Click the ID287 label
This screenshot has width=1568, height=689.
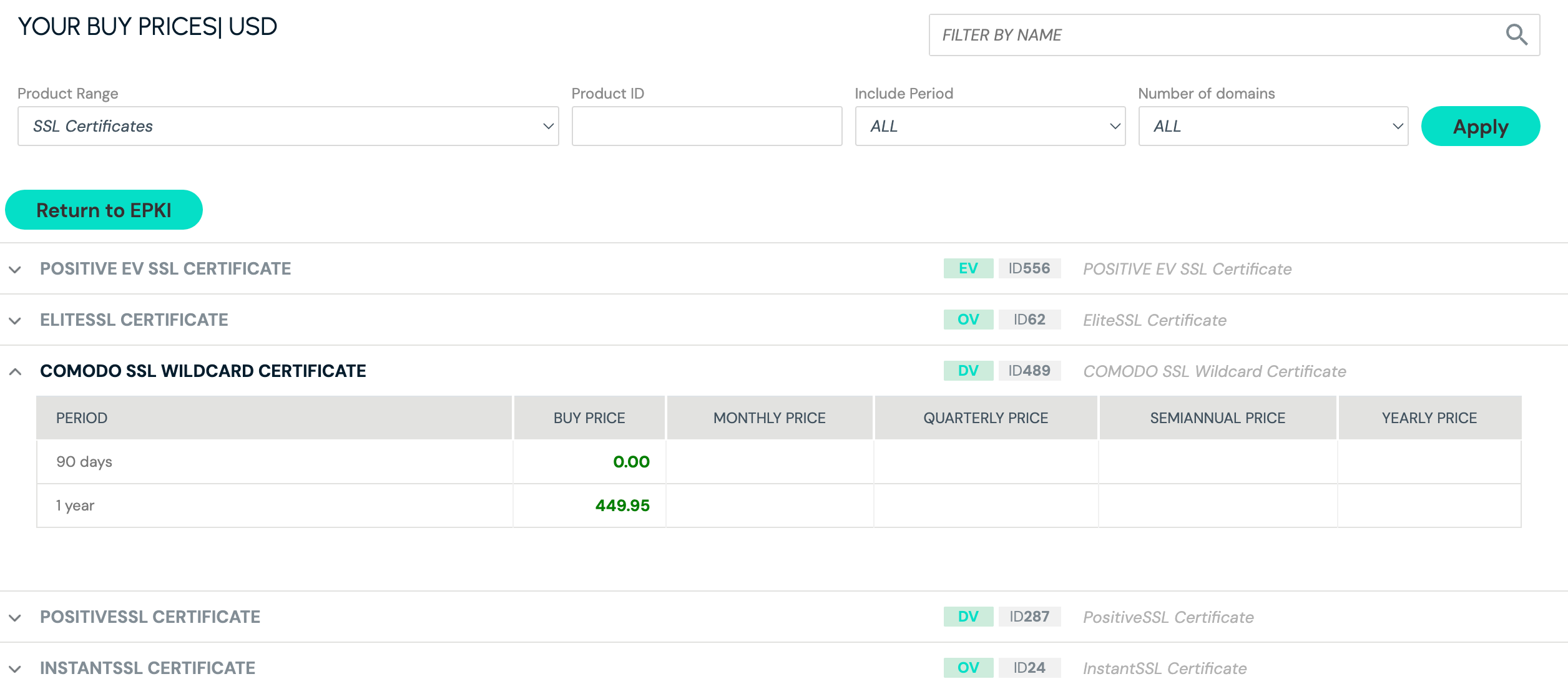[1029, 617]
